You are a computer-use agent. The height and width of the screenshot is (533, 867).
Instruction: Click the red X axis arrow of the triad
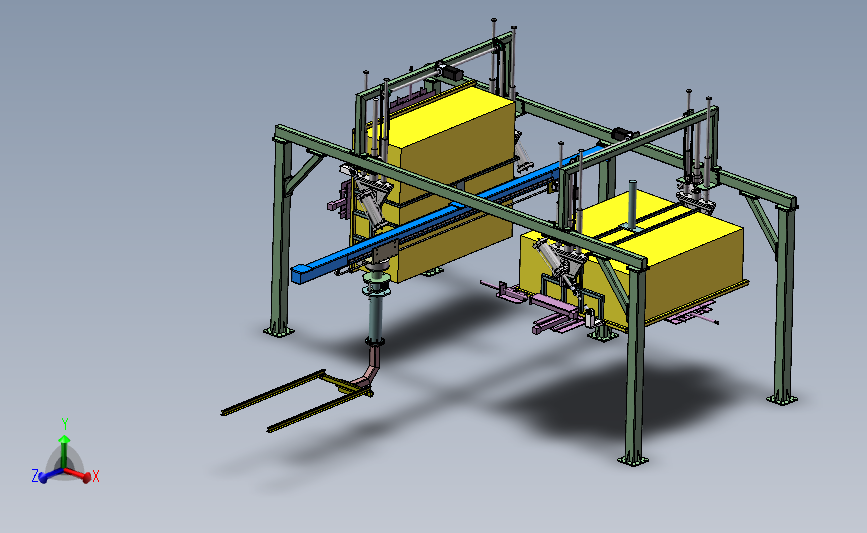click(78, 474)
